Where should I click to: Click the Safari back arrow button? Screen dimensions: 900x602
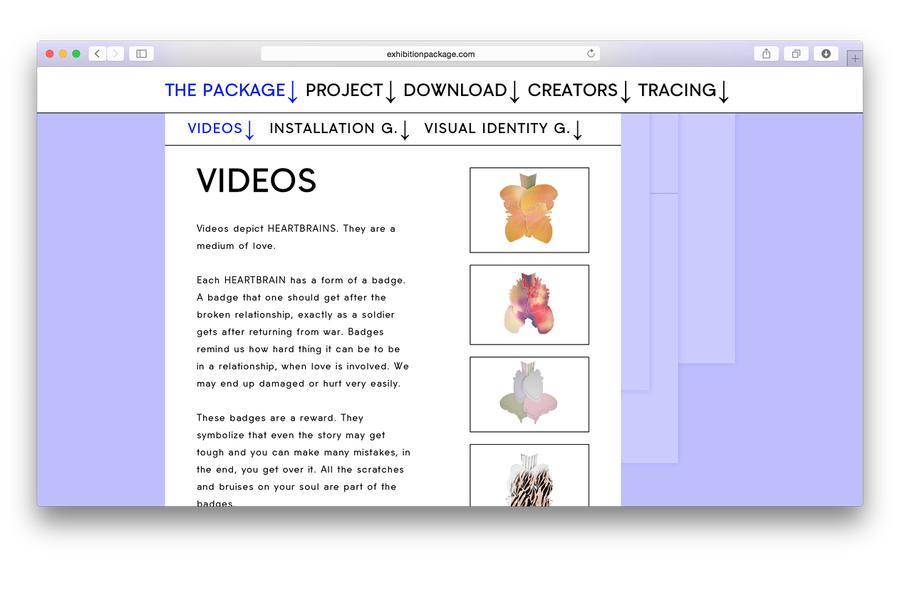point(97,54)
